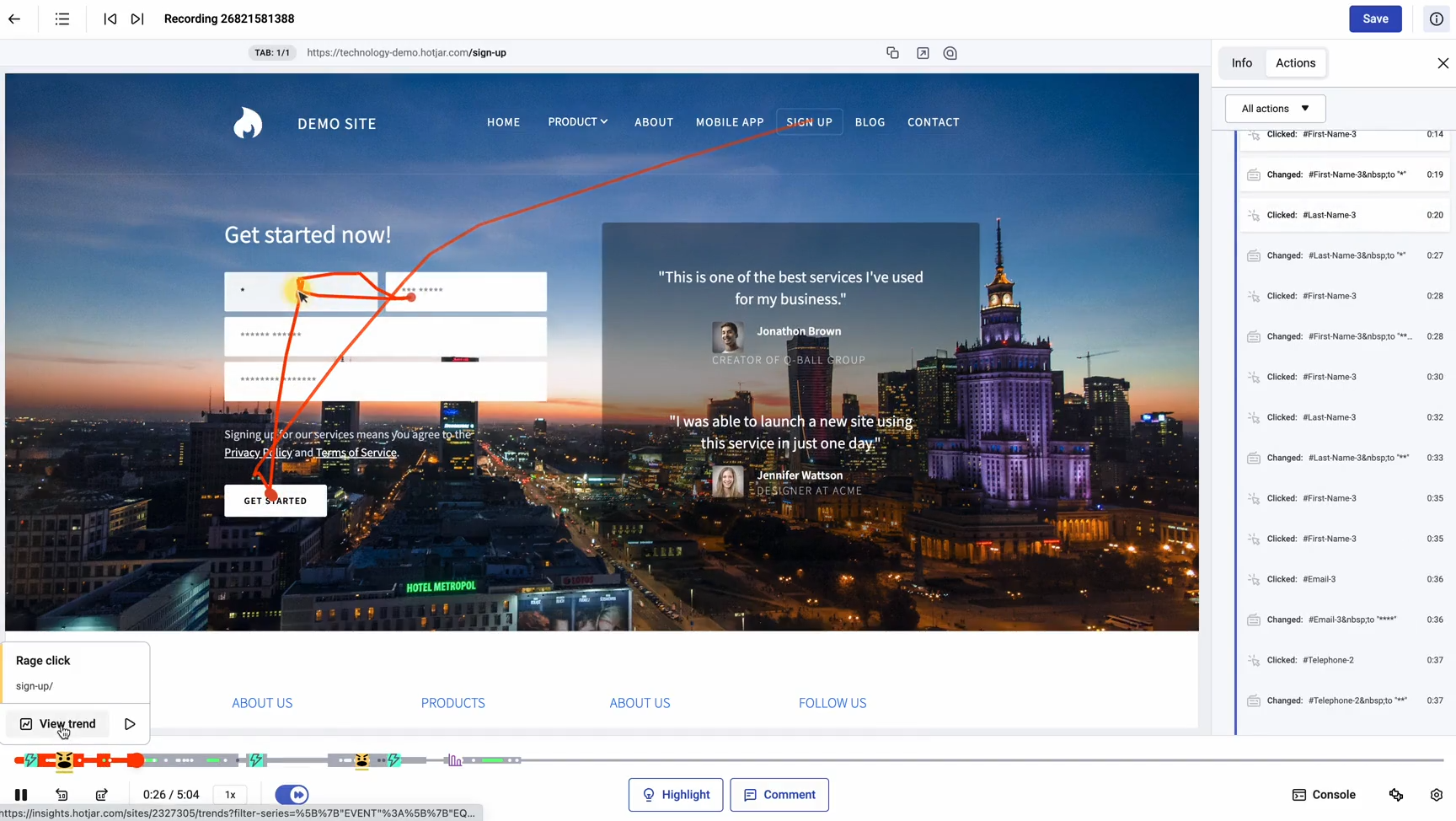Add a Highlight to the recording
The image size is (1456, 821).
coord(675,795)
